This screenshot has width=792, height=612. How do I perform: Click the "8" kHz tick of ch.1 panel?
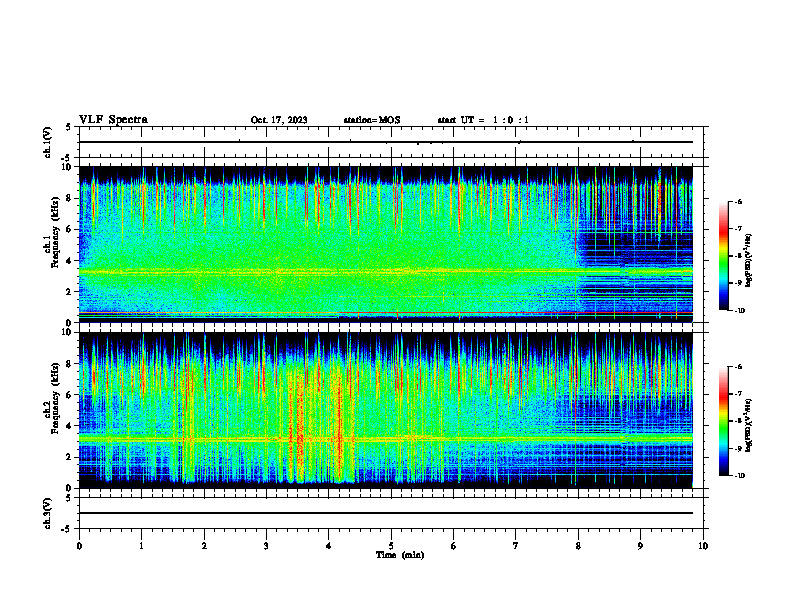point(70,198)
